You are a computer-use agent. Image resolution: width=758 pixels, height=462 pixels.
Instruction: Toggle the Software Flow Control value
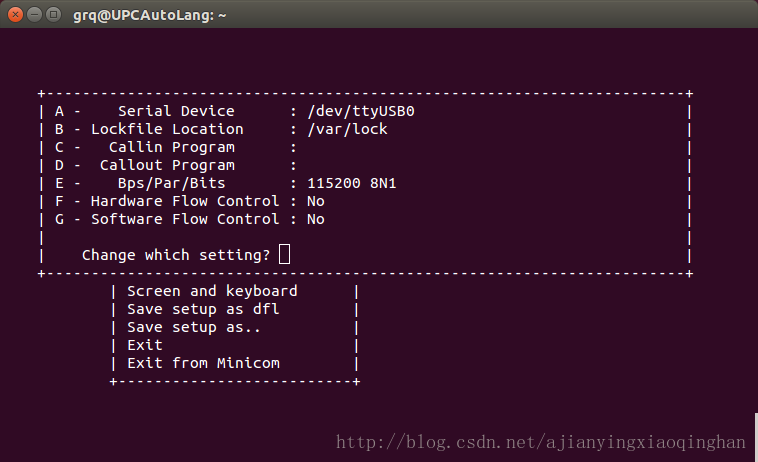(316, 219)
